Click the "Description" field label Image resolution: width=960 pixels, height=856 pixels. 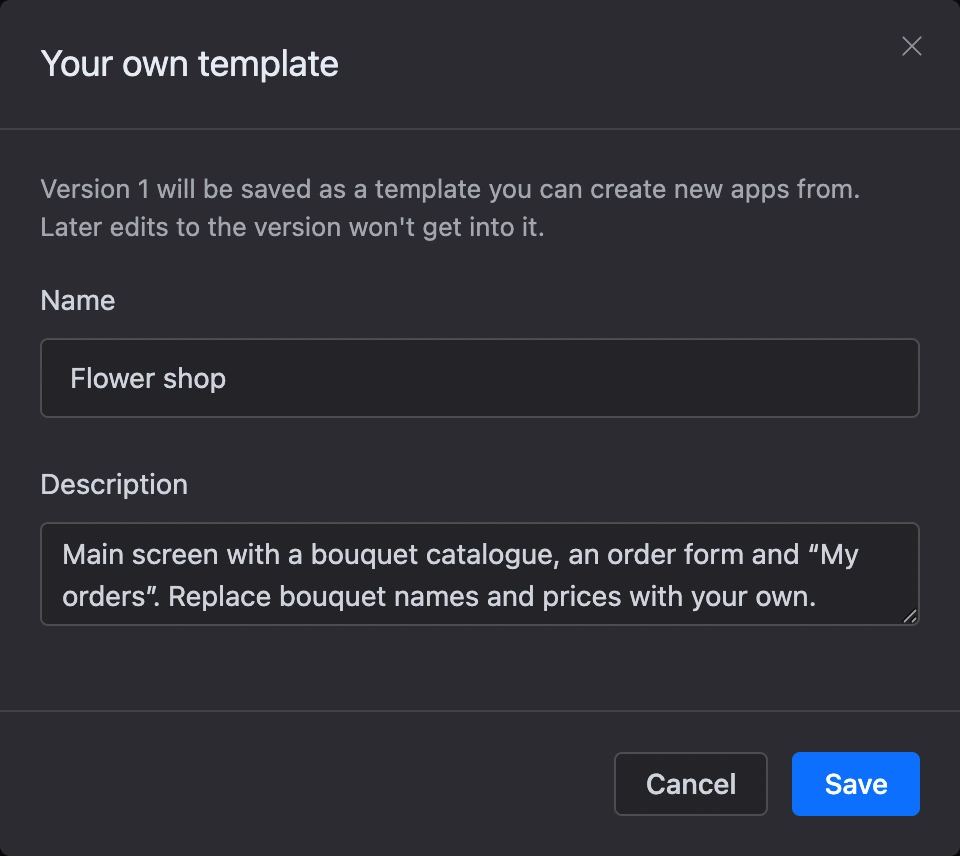114,484
